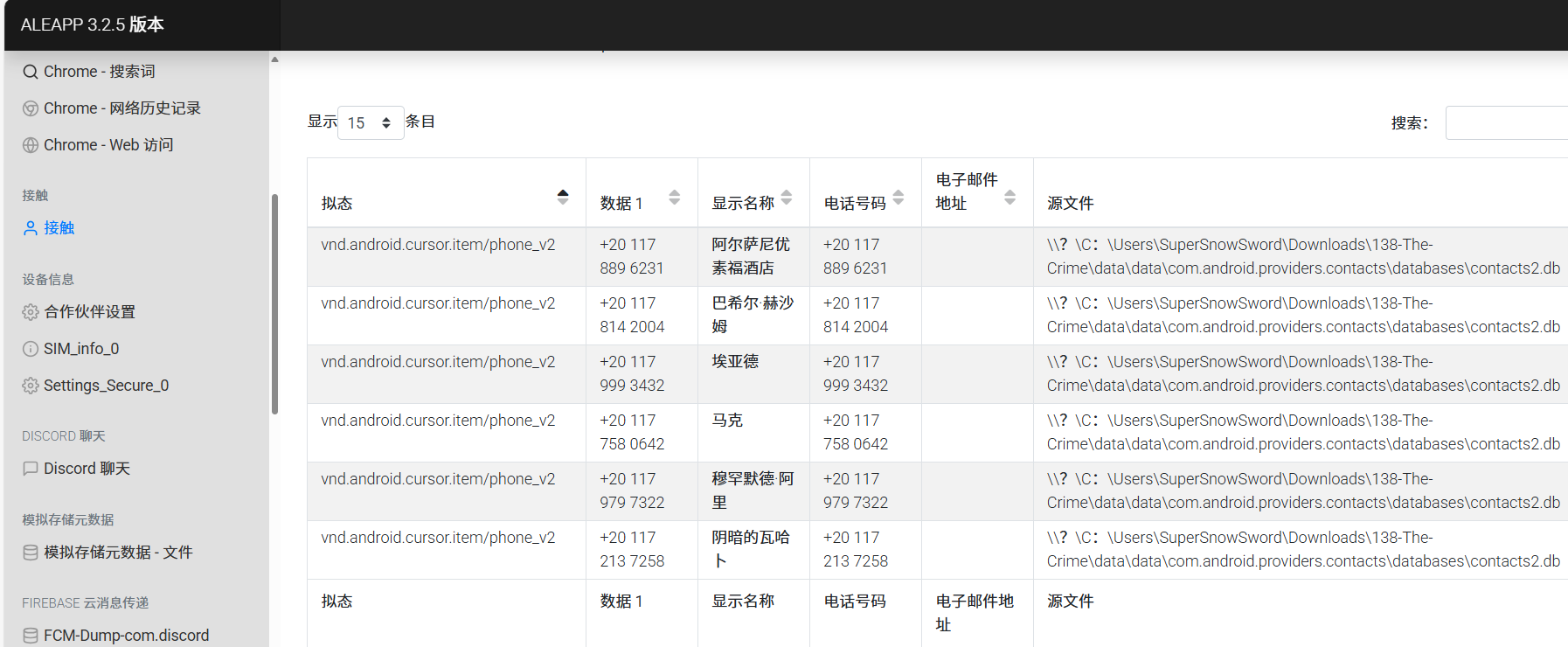1568x647 pixels.
Task: Click data cell +20 117 814 2004
Action: coord(642,315)
